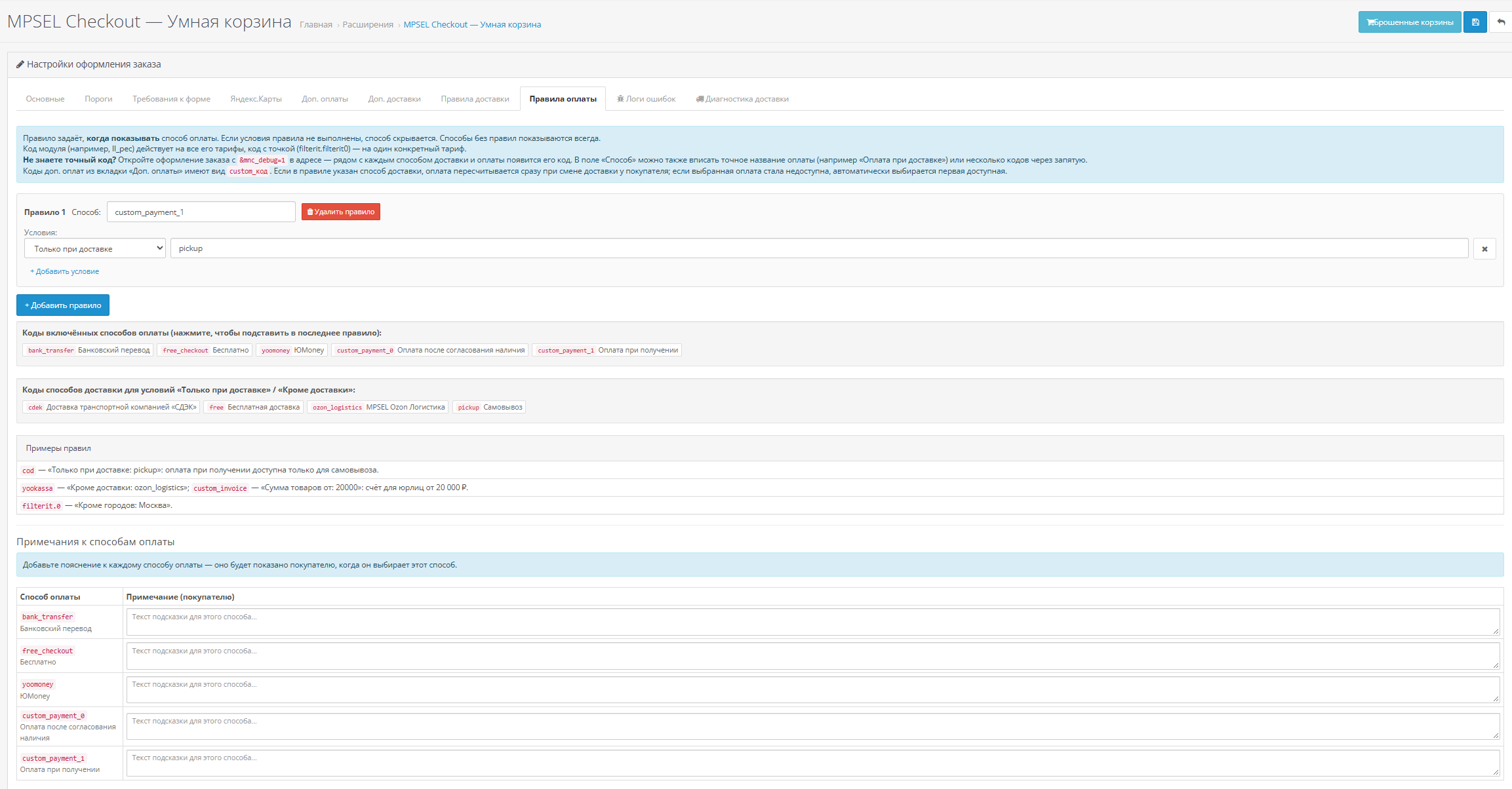Insert the free_checkout payment code chip
This screenshot has height=789, width=1512.
click(x=205, y=351)
